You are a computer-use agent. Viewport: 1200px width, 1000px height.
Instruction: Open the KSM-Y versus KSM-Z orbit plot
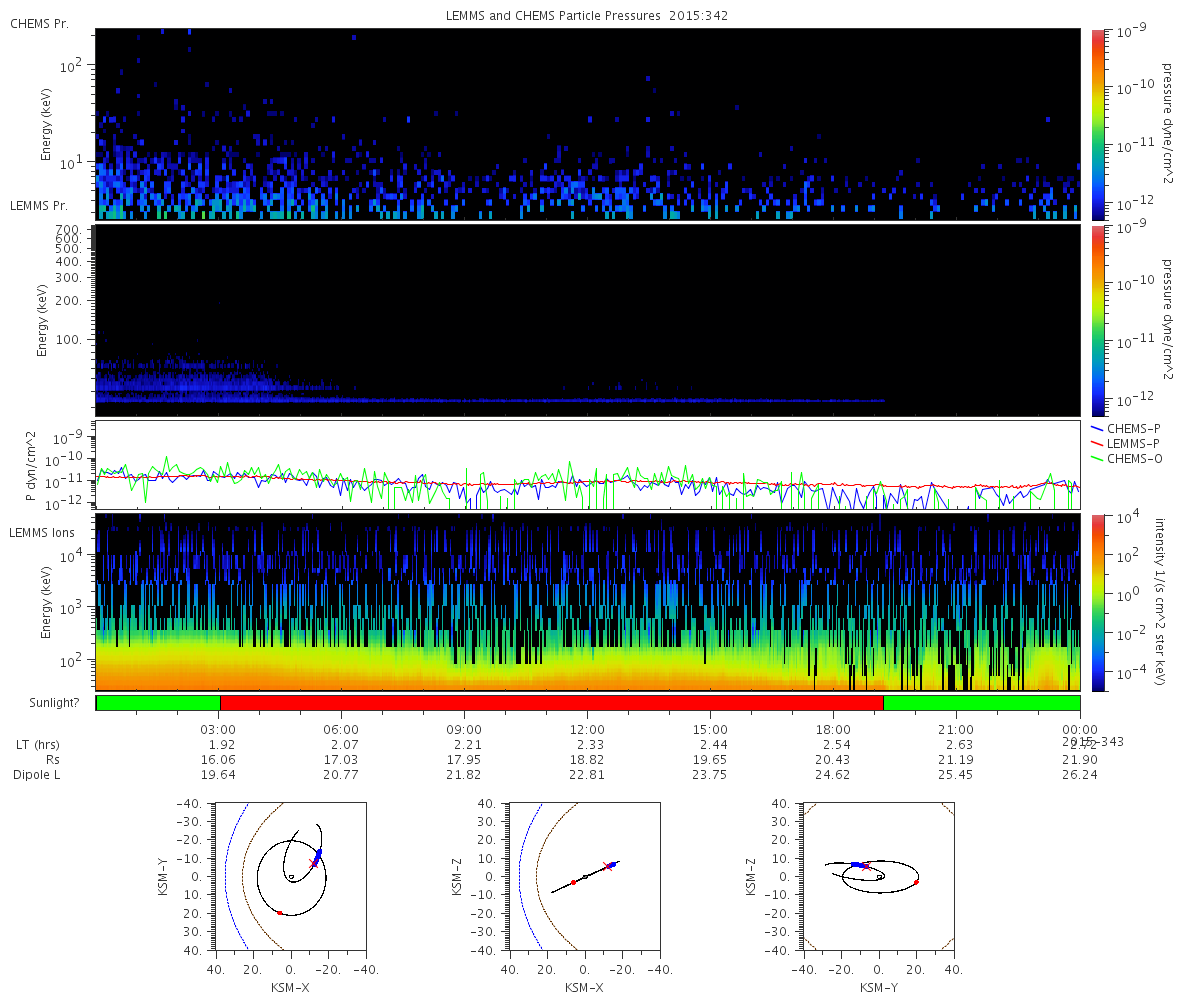[879, 876]
